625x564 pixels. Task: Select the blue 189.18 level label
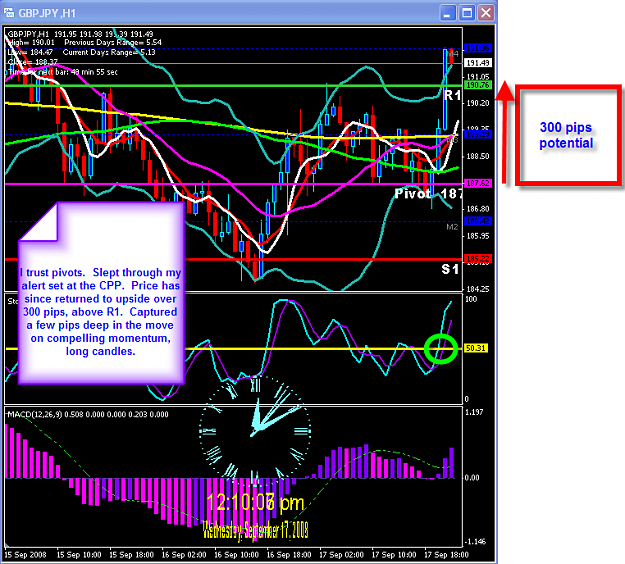point(478,134)
